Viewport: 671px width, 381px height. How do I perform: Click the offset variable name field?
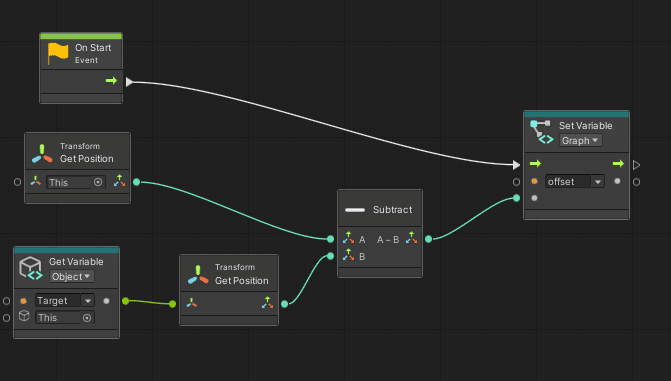[x=567, y=182]
